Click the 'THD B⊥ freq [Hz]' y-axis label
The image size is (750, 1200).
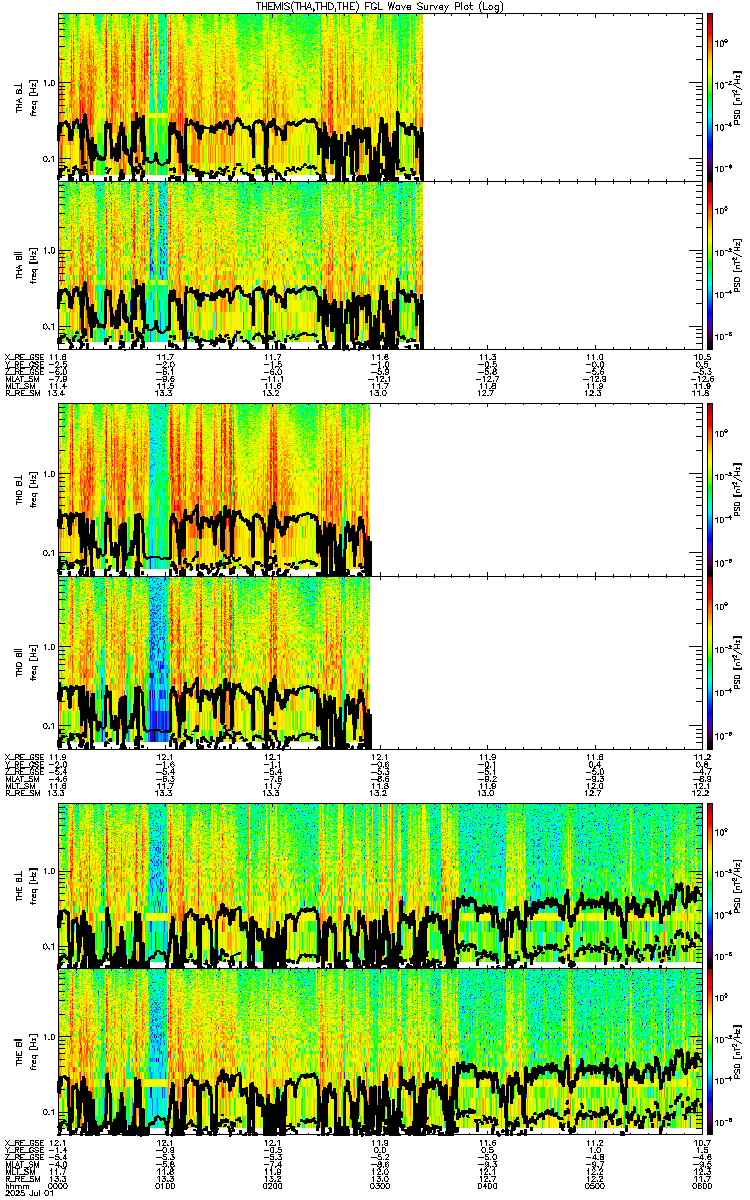coord(25,488)
